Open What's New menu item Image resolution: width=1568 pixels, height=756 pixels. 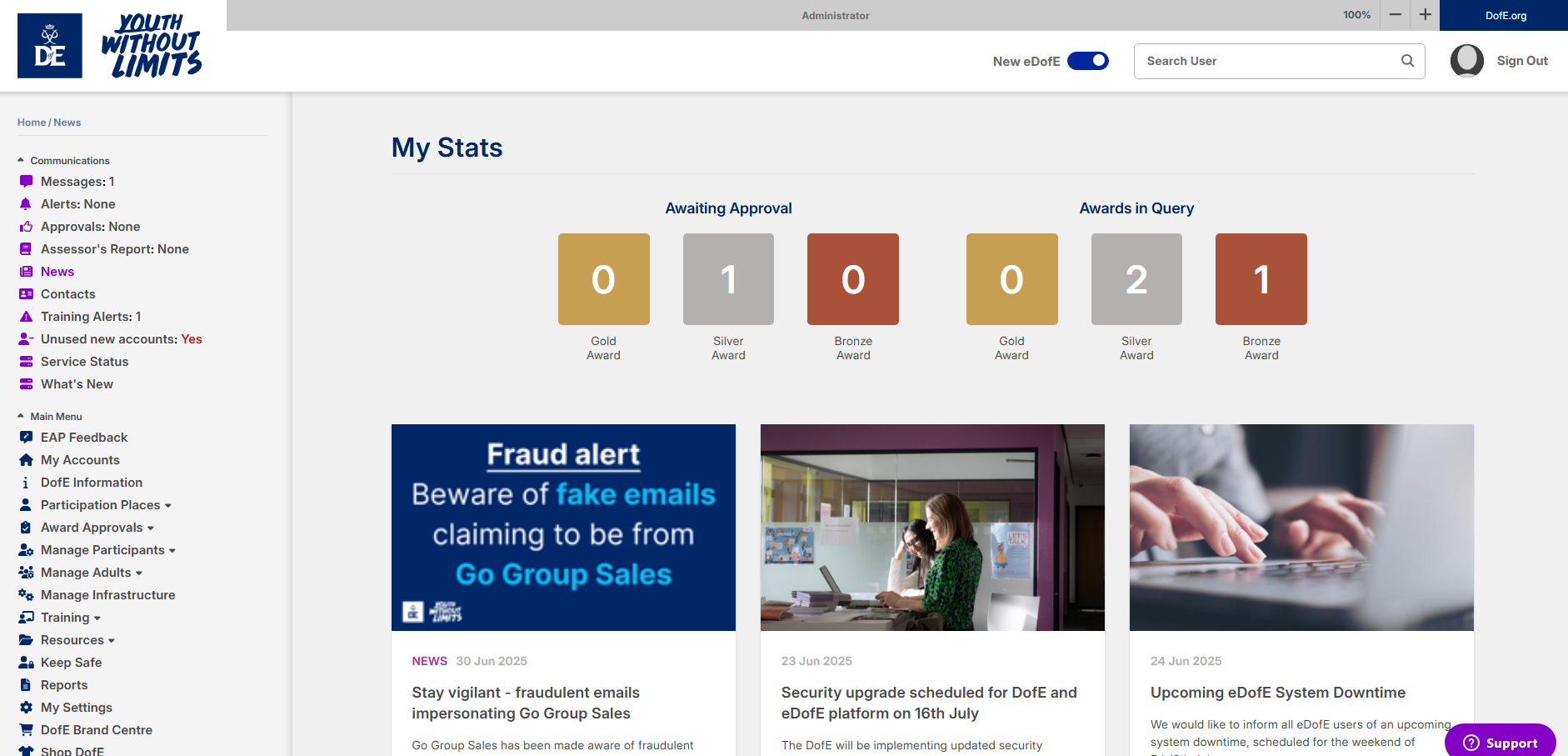tap(77, 384)
